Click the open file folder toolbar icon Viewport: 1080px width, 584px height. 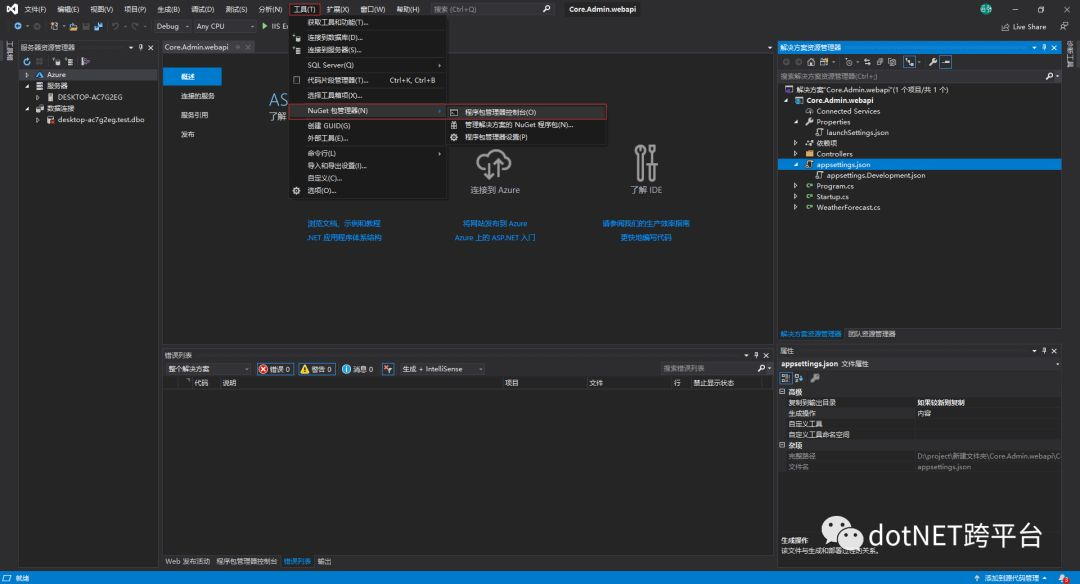pos(73,26)
